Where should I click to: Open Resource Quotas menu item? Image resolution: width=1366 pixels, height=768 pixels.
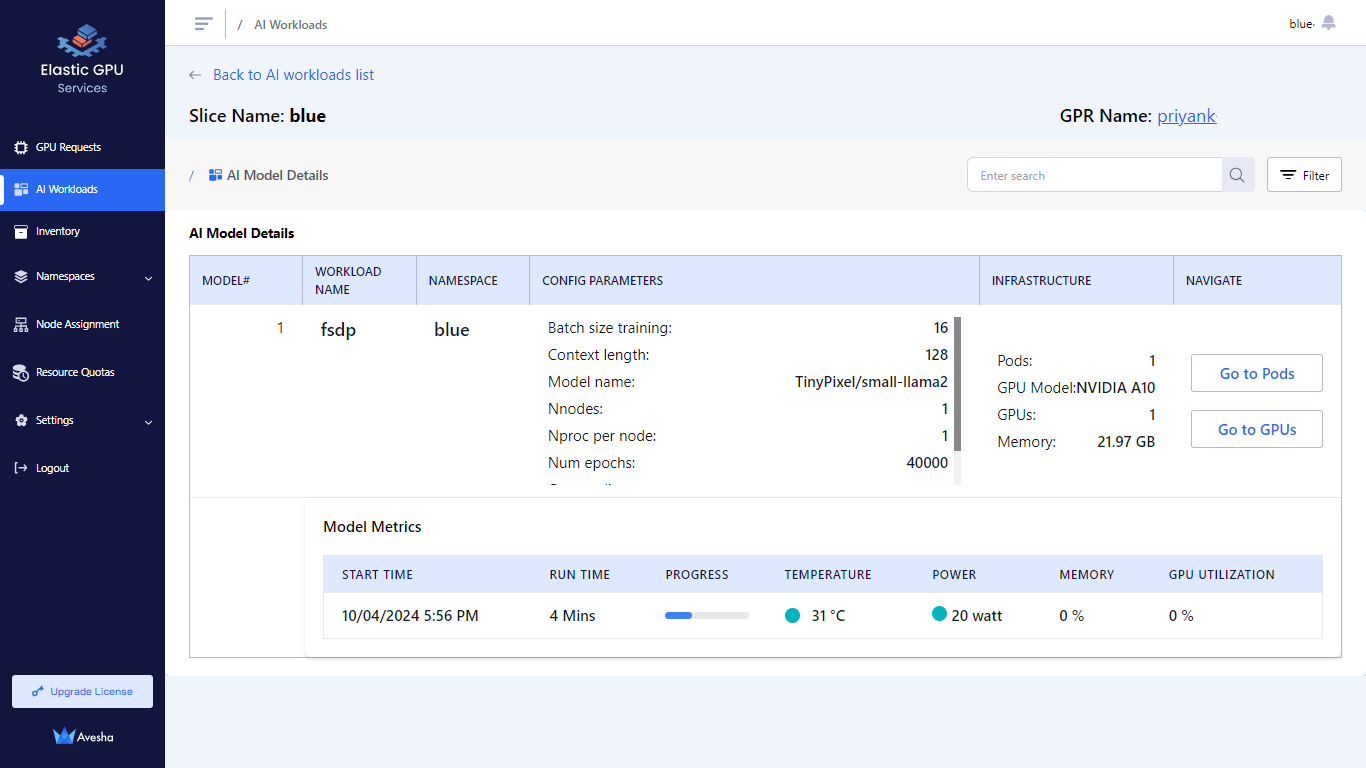point(82,373)
